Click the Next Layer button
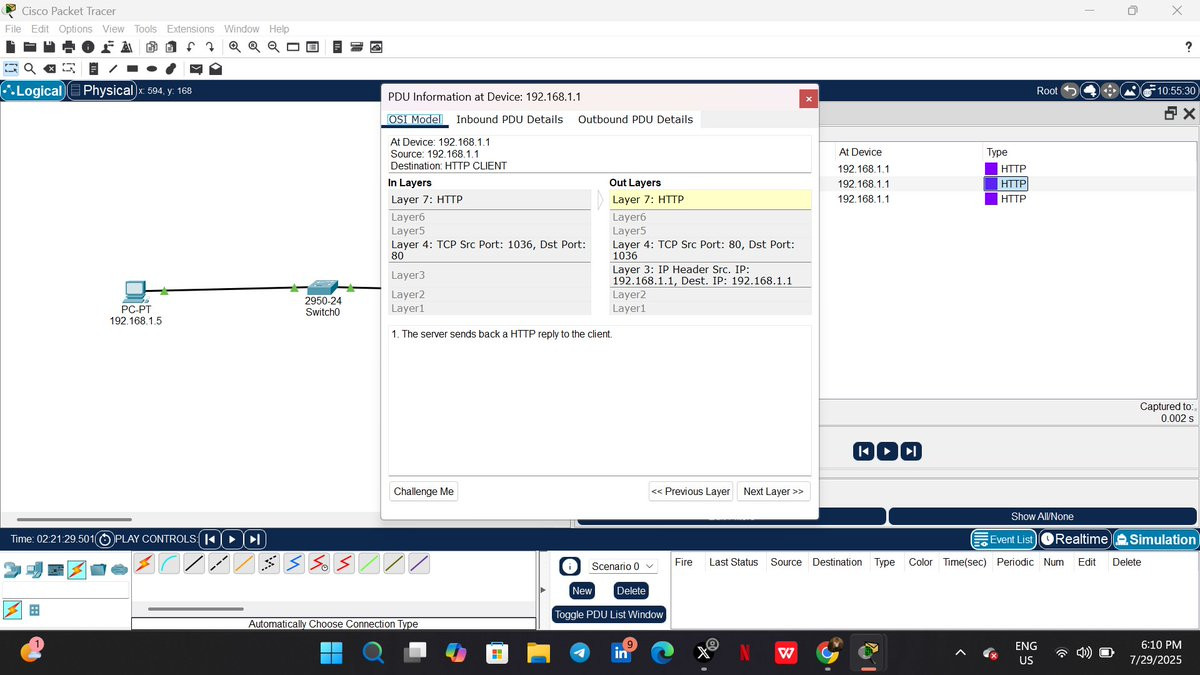 coord(773,491)
